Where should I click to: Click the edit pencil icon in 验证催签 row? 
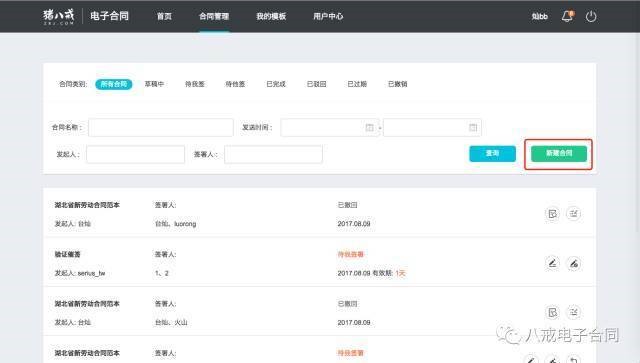552,263
